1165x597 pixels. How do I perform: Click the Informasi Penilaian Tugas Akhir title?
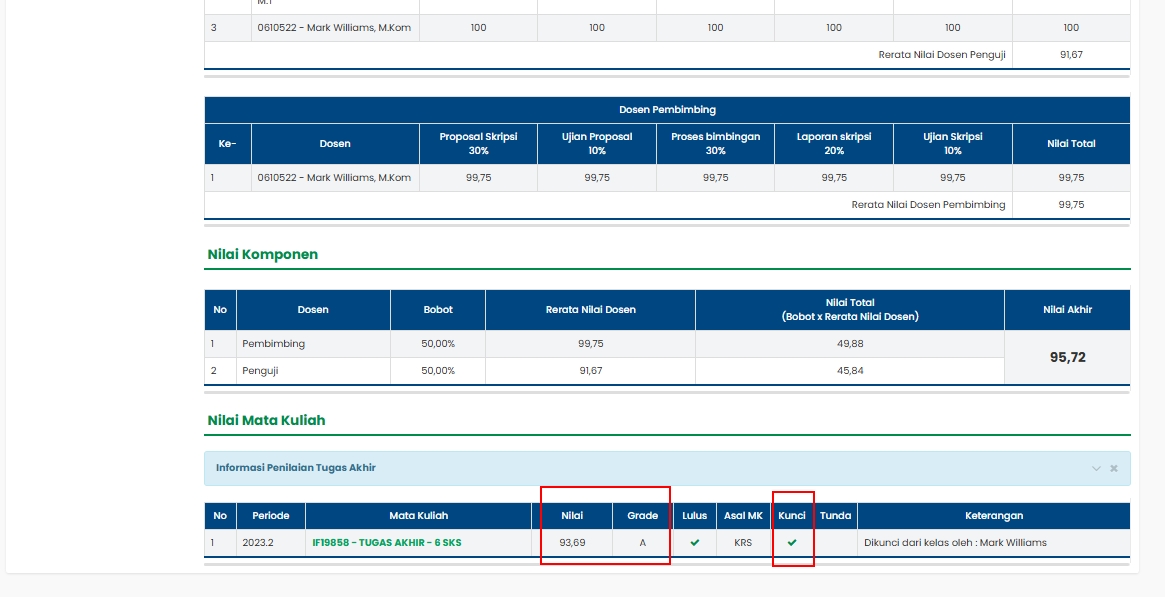point(296,468)
